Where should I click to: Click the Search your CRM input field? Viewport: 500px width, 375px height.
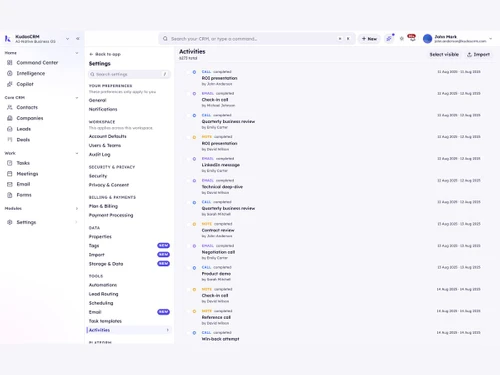coord(257,39)
